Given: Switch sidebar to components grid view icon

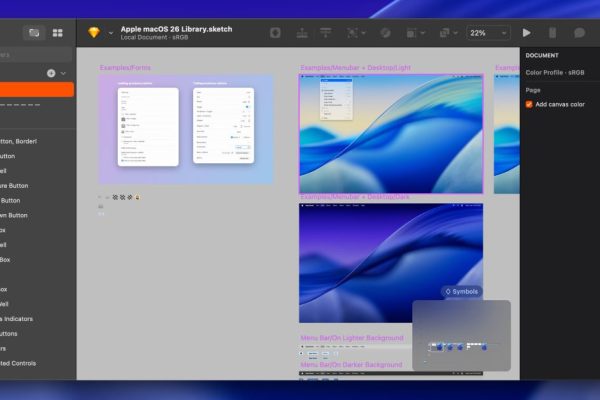Looking at the screenshot, I should click(x=57, y=33).
